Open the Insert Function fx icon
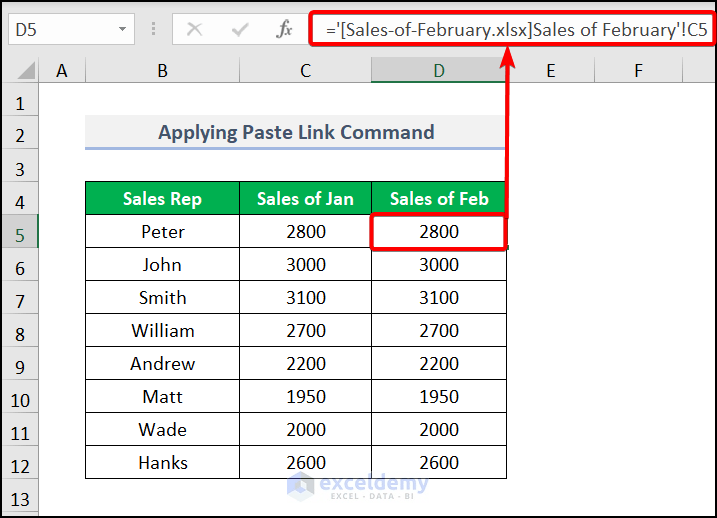717x518 pixels. point(284,30)
